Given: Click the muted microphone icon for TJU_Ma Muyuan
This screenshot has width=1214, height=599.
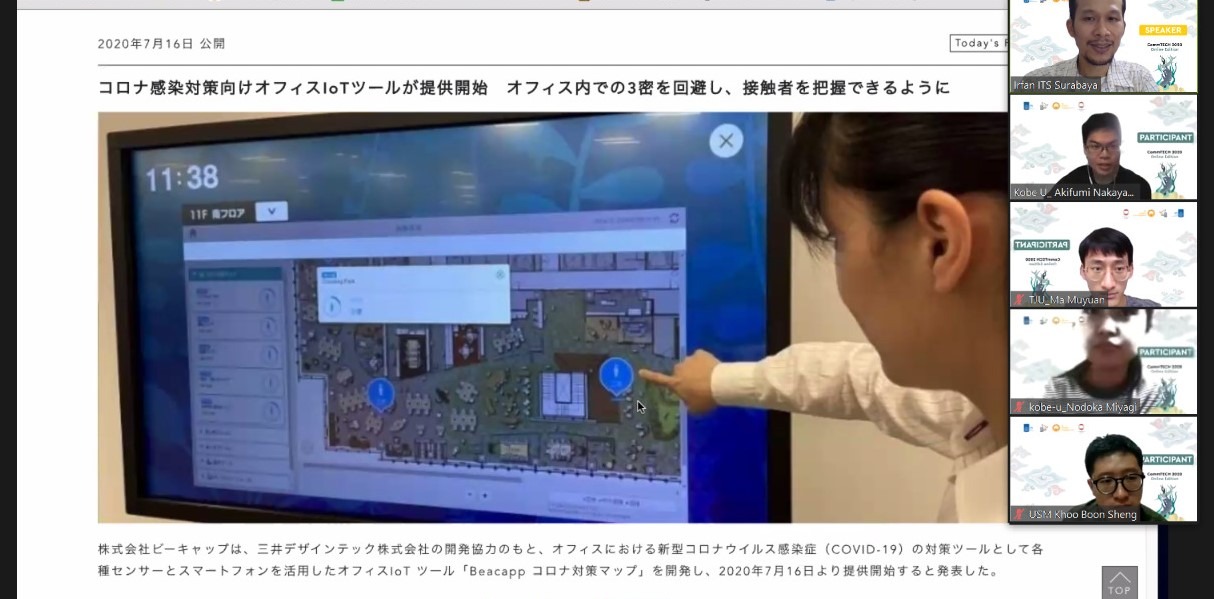Looking at the screenshot, I should pos(1020,300).
